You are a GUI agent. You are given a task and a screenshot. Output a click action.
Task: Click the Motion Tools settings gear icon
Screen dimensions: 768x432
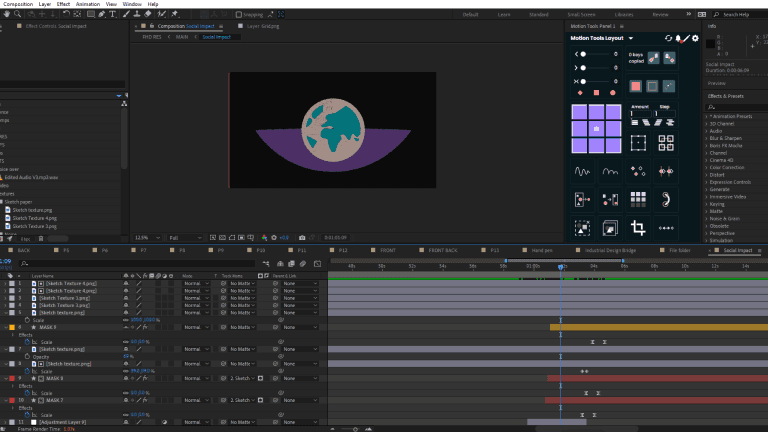click(x=695, y=38)
